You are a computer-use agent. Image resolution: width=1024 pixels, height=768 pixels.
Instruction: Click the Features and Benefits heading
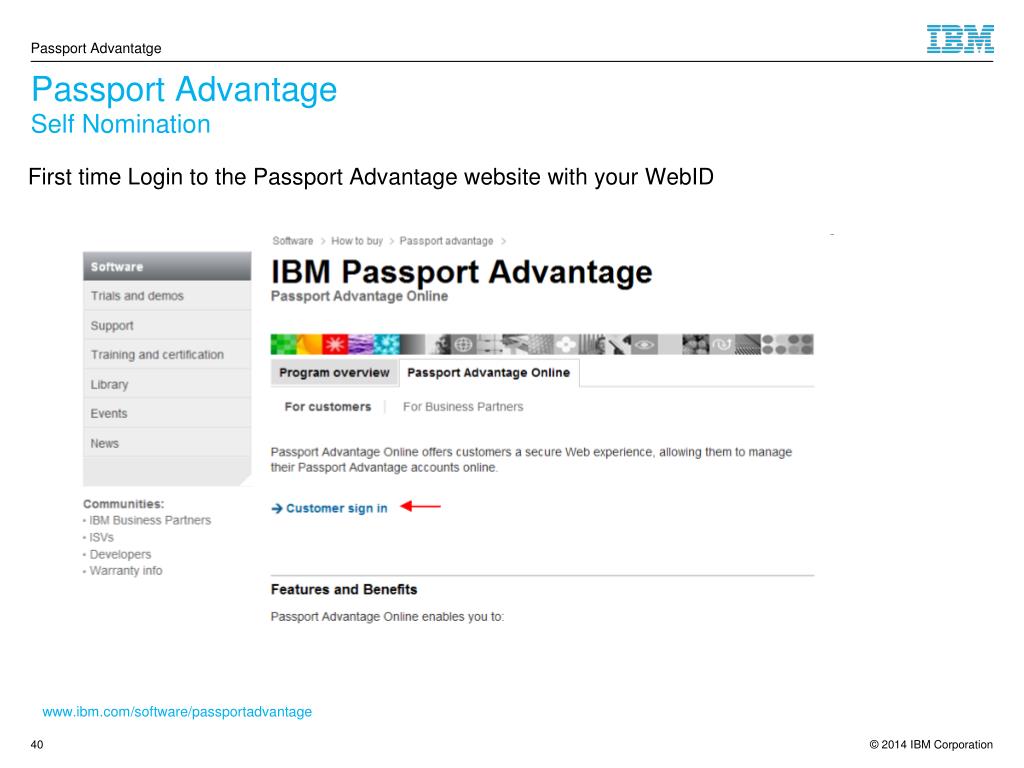click(344, 590)
